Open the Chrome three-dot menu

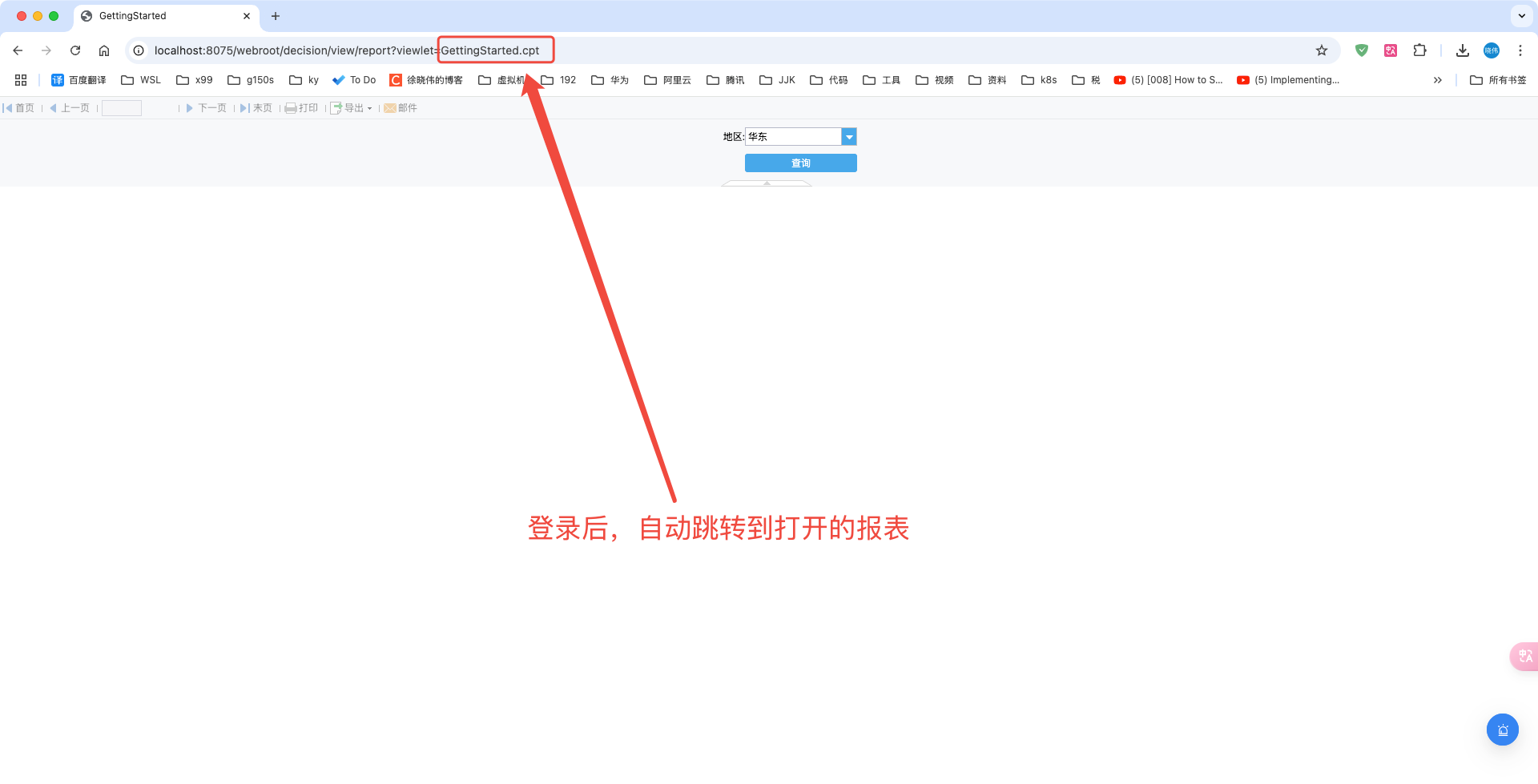[x=1520, y=50]
